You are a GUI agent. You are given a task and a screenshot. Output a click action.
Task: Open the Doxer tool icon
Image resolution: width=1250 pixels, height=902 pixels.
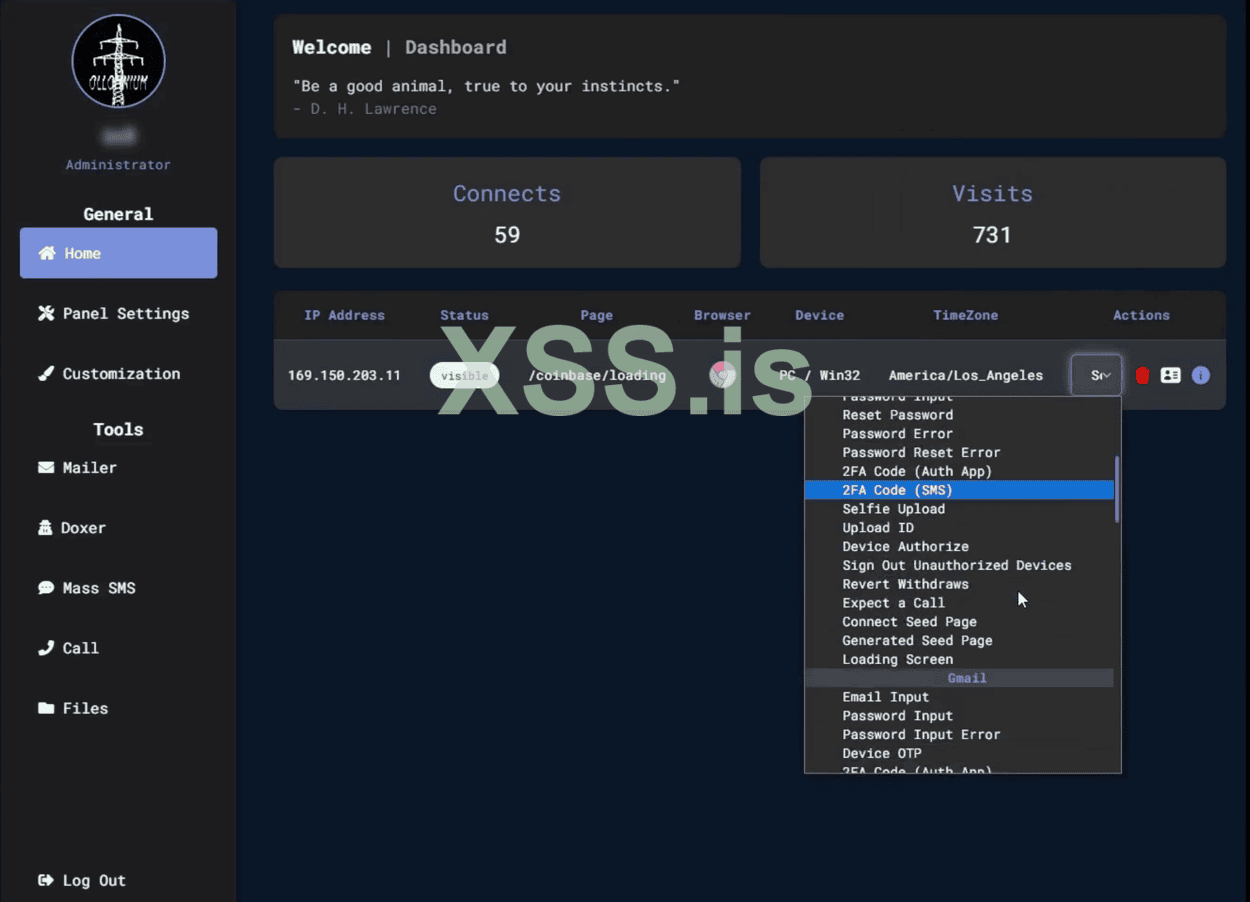point(46,527)
